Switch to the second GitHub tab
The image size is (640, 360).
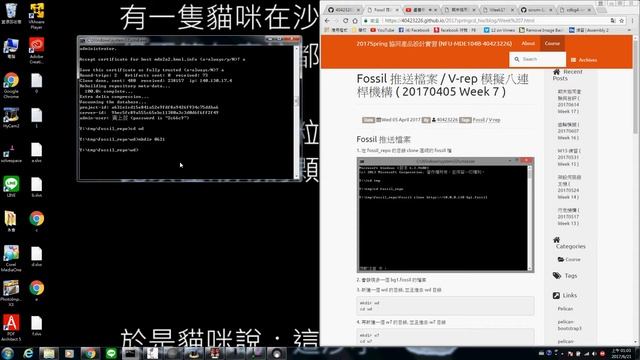536,10
